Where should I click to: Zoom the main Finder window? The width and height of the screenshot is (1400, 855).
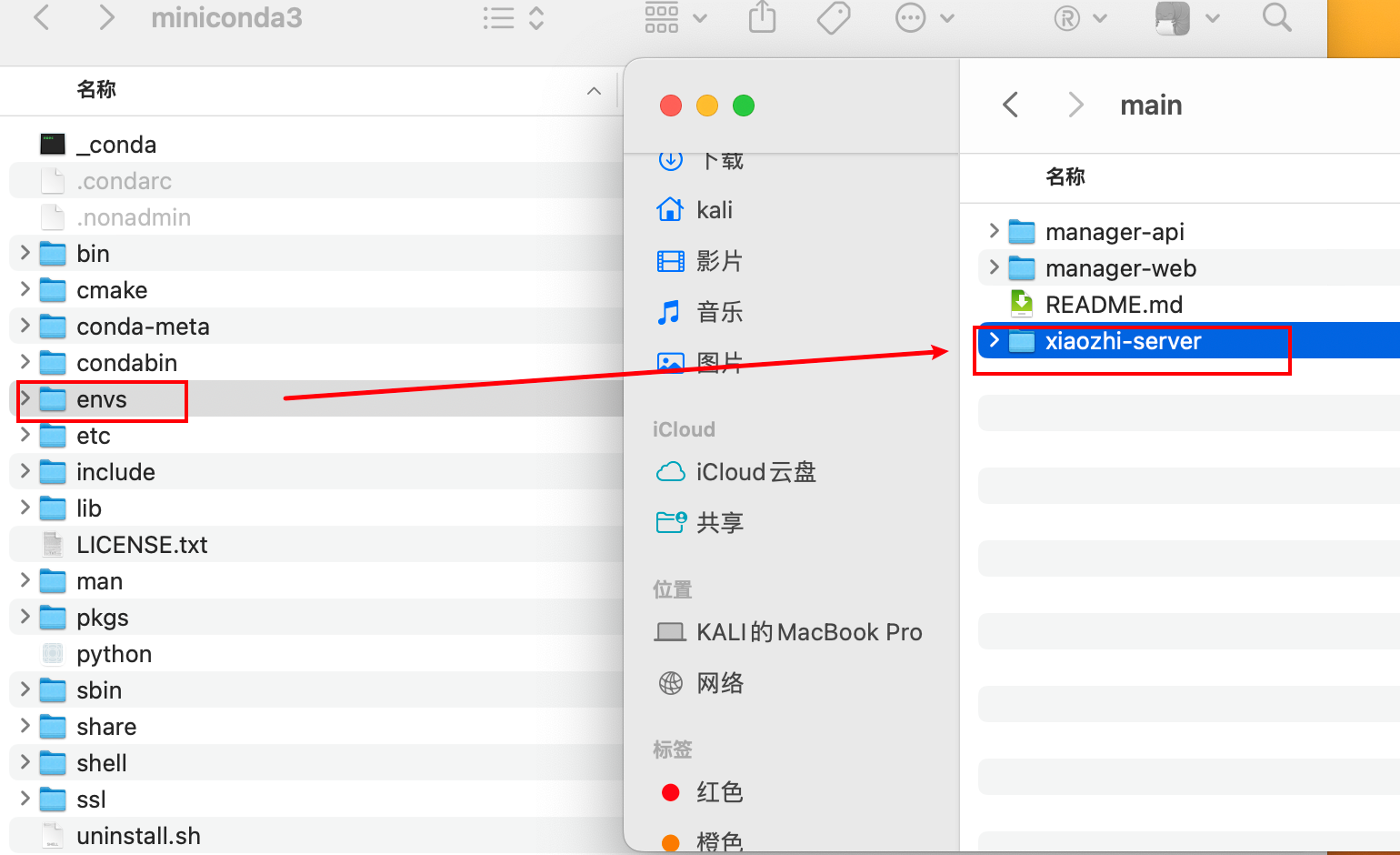[744, 106]
